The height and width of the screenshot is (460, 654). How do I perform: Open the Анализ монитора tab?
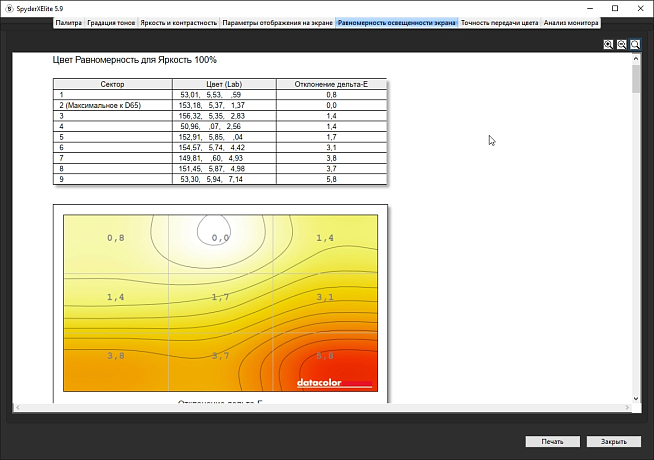571,21
